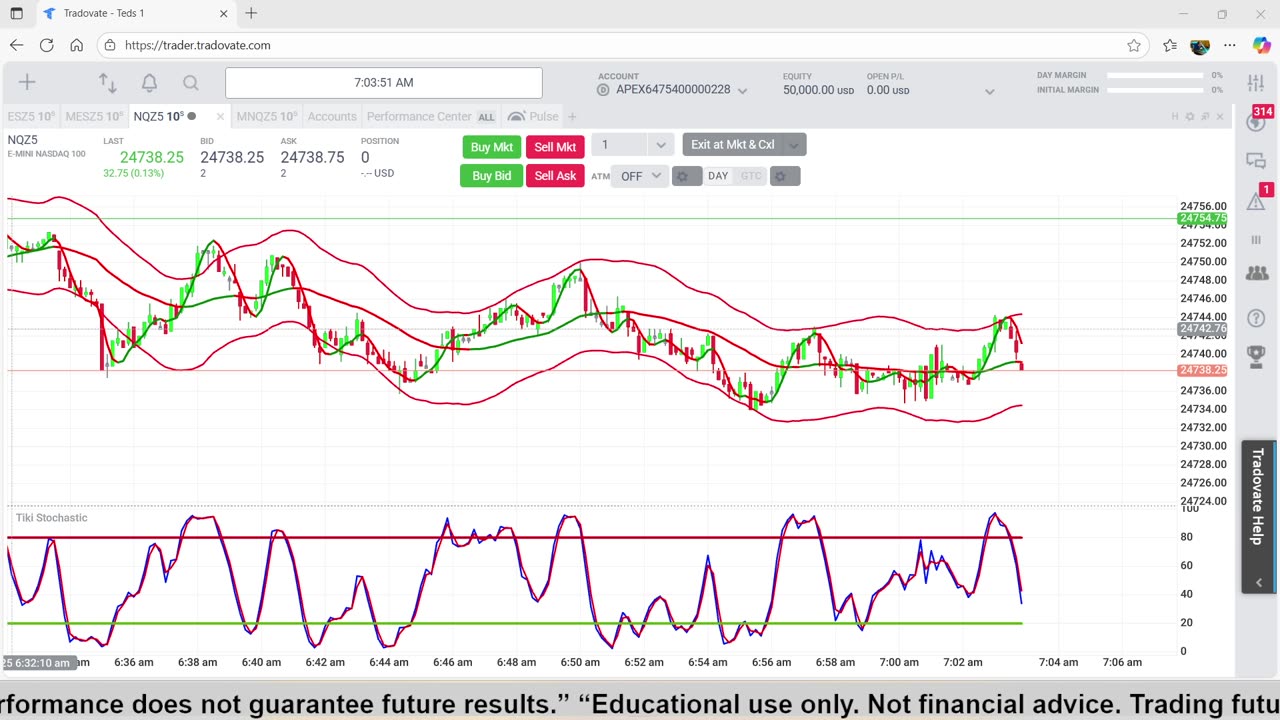Screen dimensions: 1280x720
Task: Click the red 24738.25 last price marker
Action: click(1202, 371)
